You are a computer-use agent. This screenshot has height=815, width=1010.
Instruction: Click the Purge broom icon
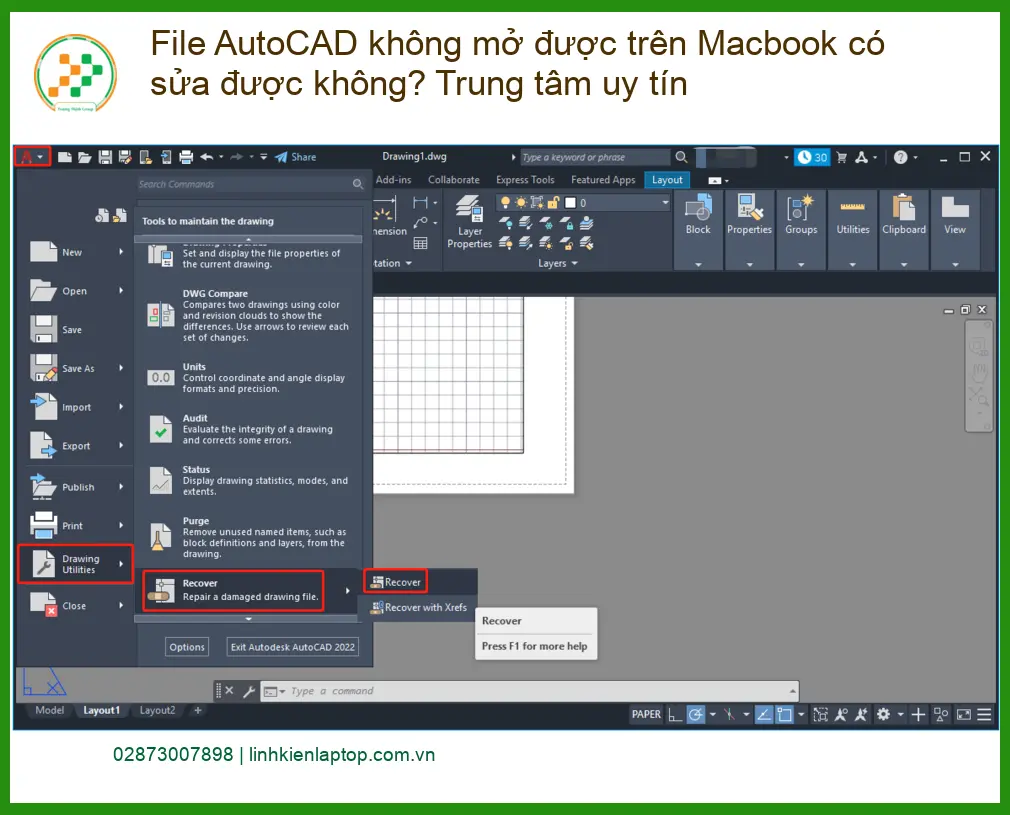(x=160, y=537)
